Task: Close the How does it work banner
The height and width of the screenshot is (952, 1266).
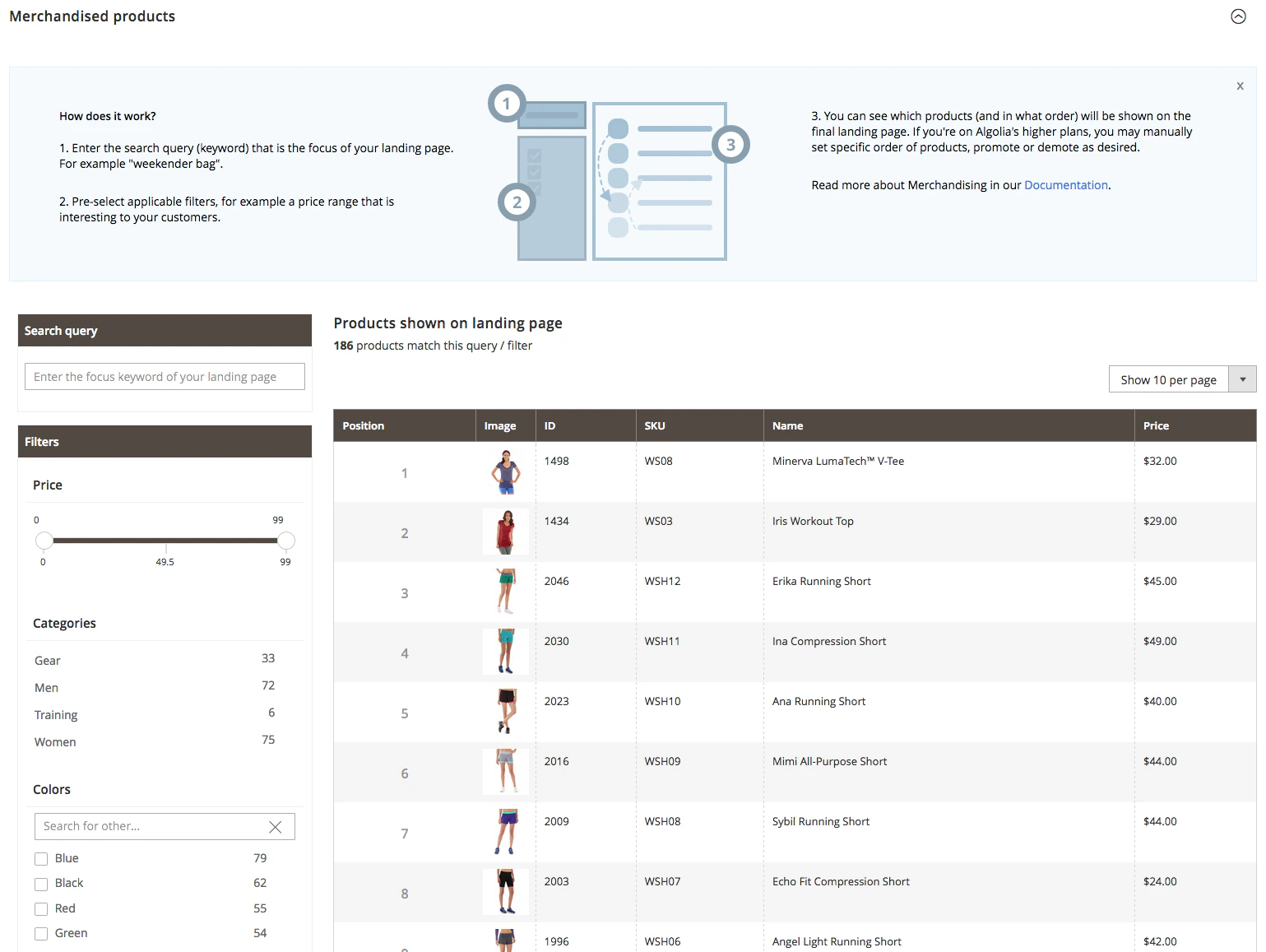Action: [x=1240, y=86]
